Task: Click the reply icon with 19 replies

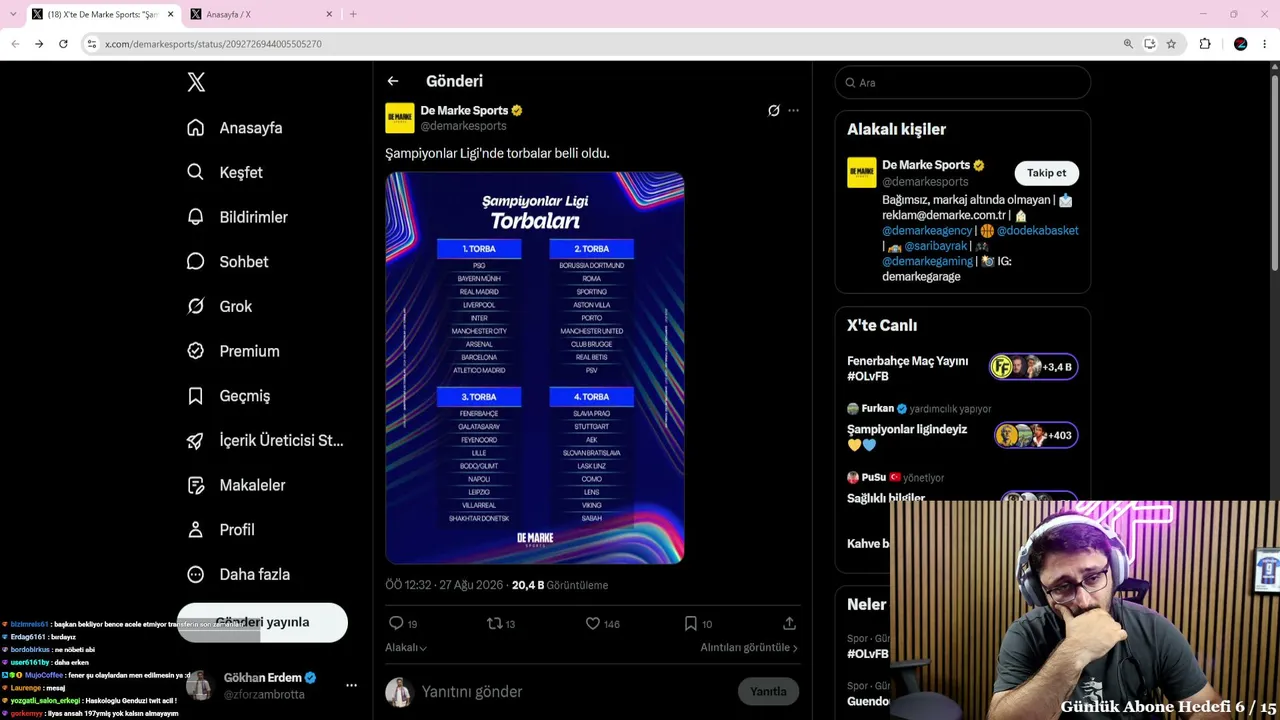Action: (396, 623)
